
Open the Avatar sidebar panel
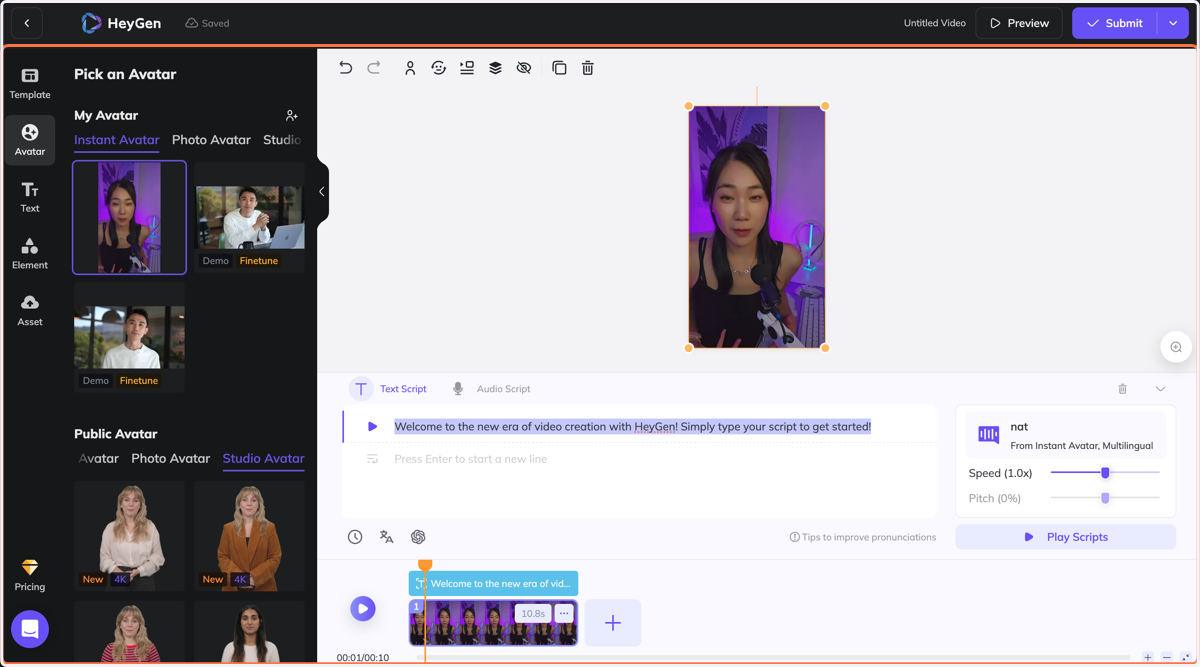coord(30,140)
